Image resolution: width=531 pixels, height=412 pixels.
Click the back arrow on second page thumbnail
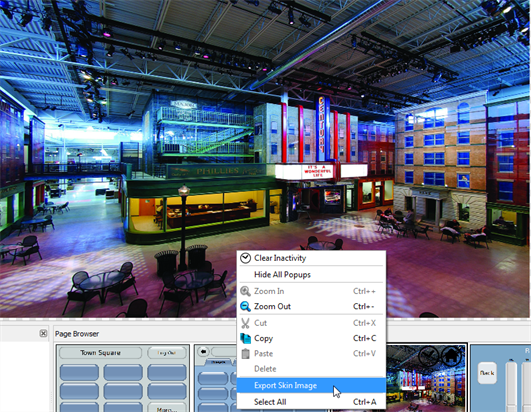[x=204, y=352]
